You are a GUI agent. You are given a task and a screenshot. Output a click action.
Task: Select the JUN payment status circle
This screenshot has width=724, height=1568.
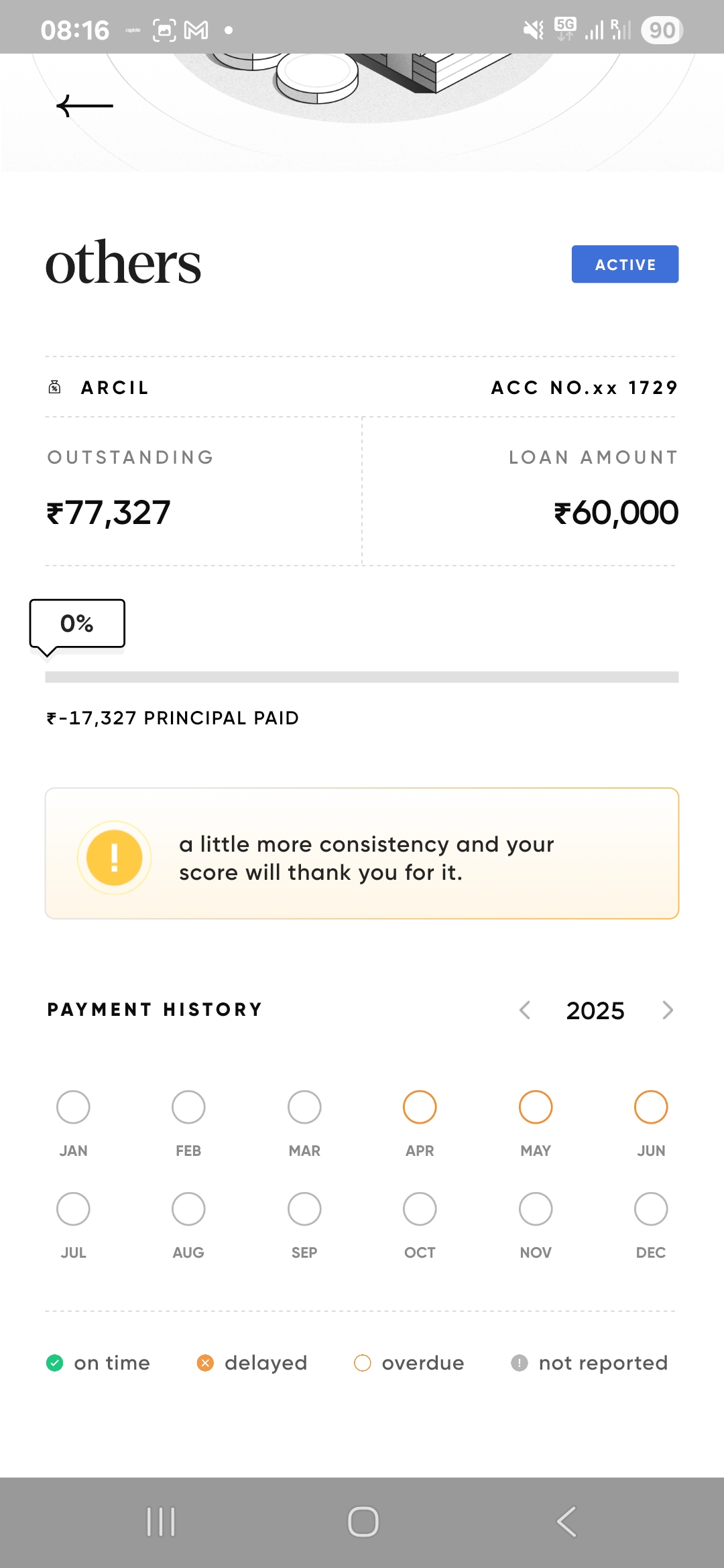(x=651, y=1107)
